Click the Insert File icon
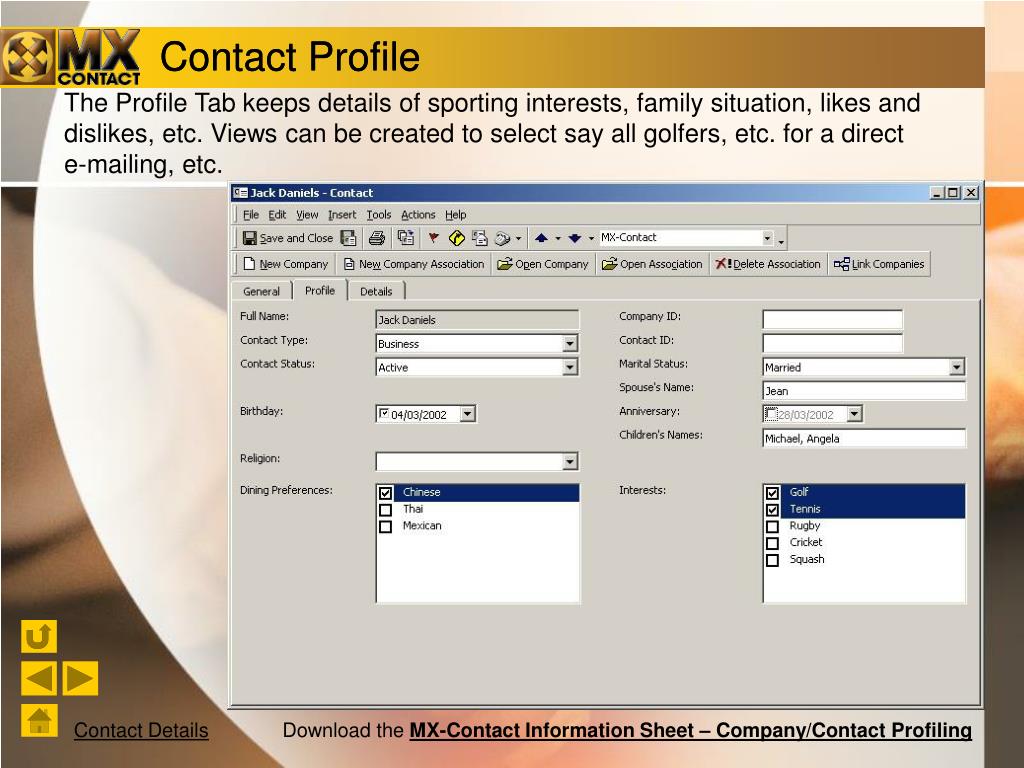This screenshot has height=768, width=1024. pos(406,238)
